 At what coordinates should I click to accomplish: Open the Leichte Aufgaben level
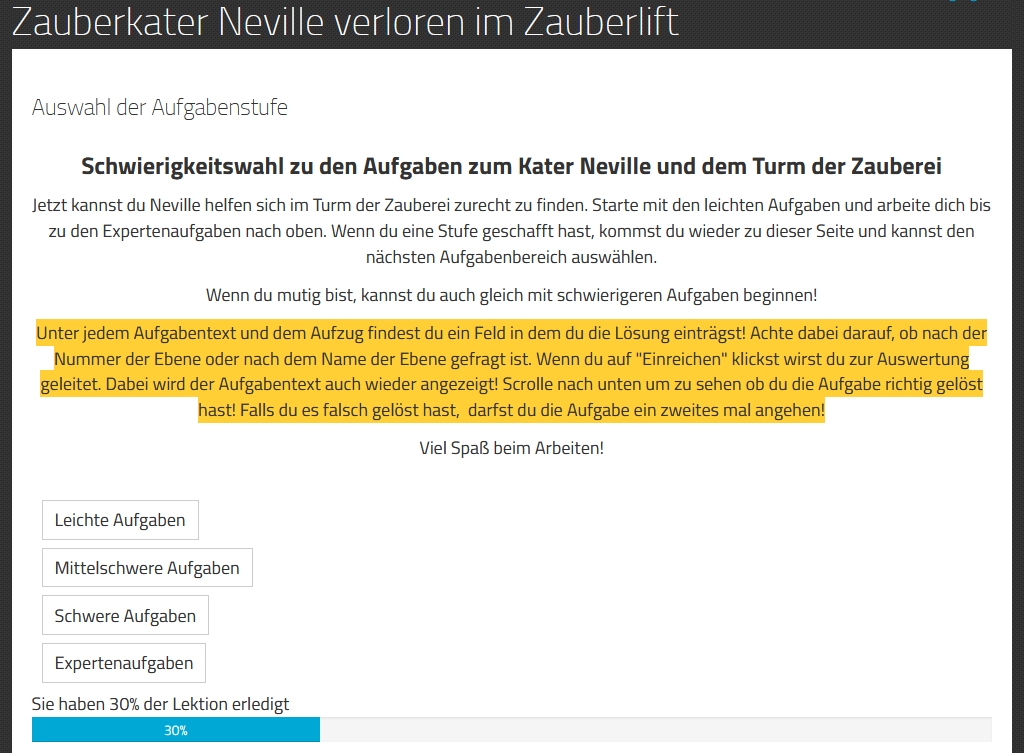click(120, 520)
